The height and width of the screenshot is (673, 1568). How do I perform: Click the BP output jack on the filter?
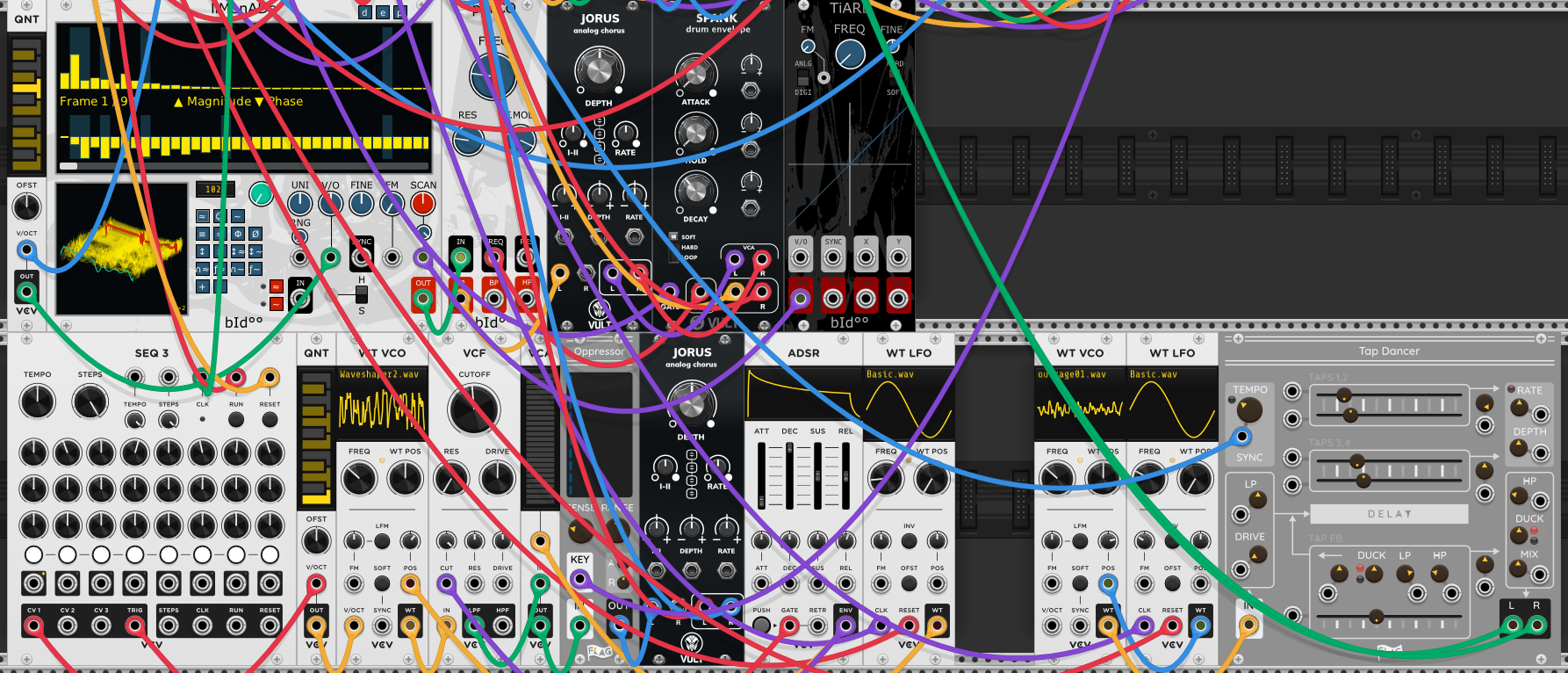tap(493, 299)
